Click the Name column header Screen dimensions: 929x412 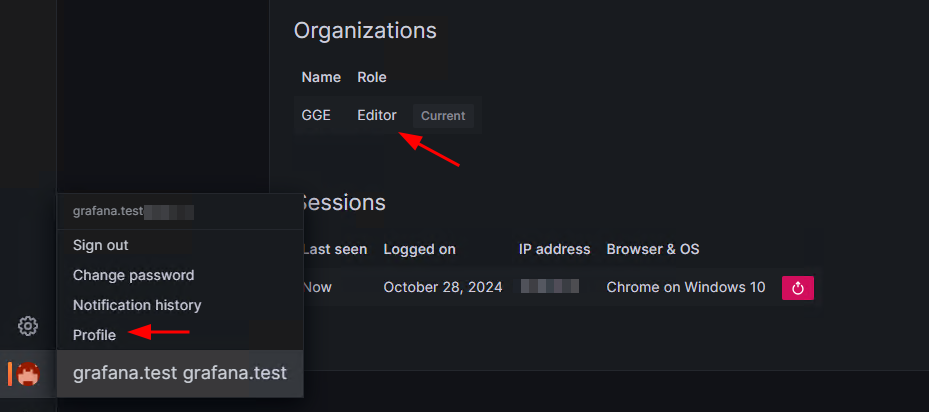[x=321, y=77]
